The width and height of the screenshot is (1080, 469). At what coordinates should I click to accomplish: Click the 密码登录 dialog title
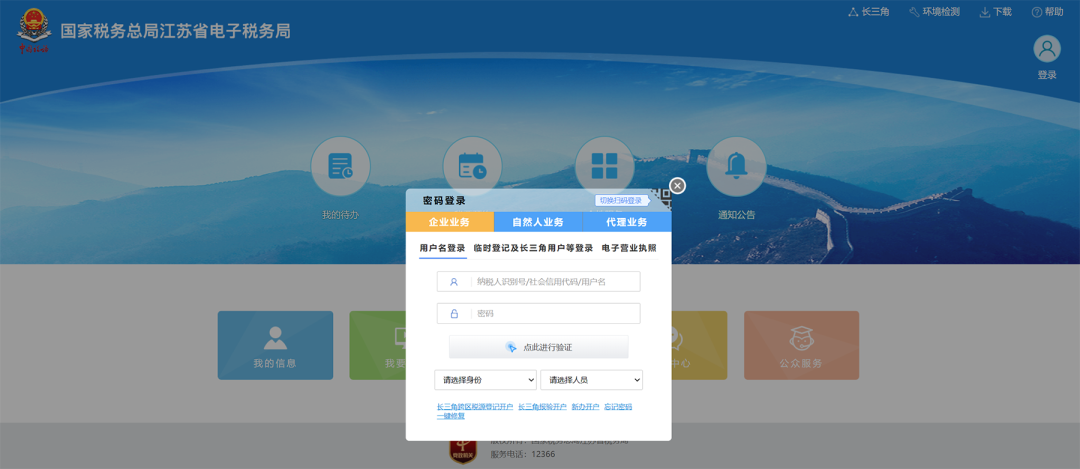coord(444,201)
